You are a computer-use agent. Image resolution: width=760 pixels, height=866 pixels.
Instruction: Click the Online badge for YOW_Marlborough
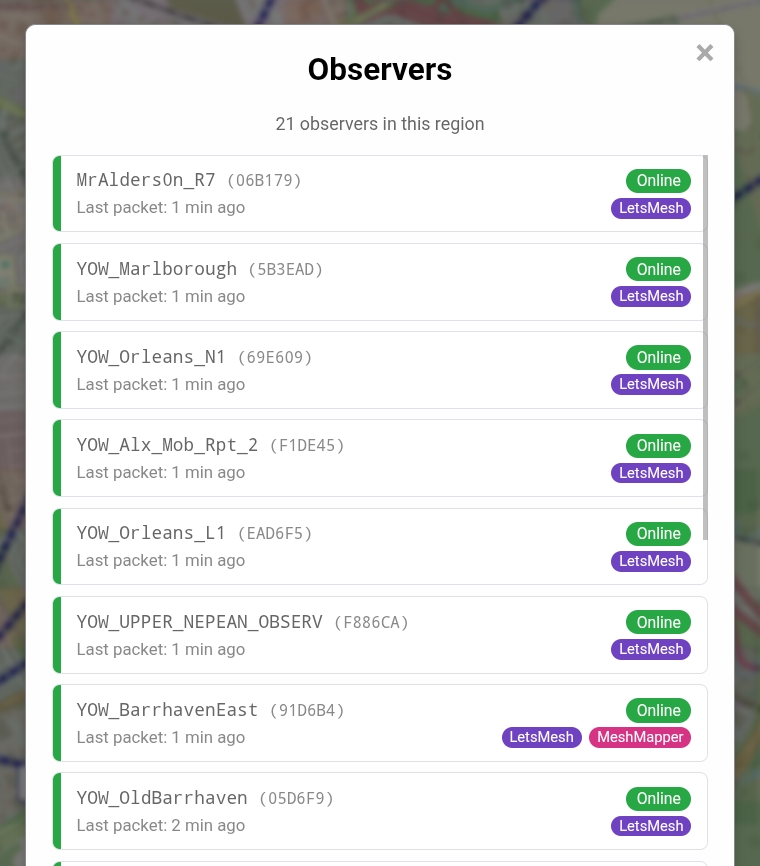658,269
